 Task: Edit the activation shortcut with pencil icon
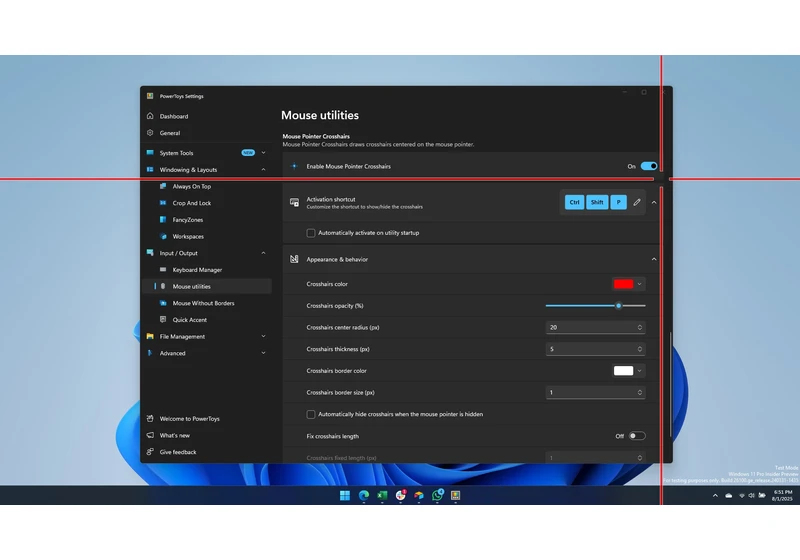coord(637,202)
